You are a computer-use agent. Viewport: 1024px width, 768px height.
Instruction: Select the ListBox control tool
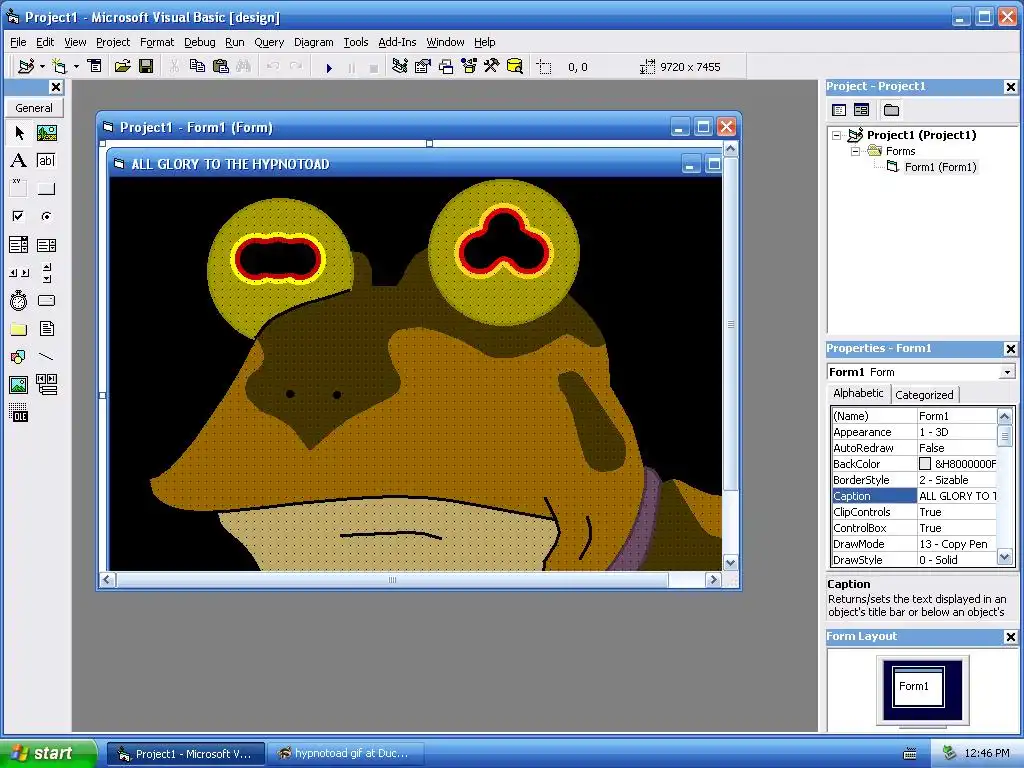pyautogui.click(x=46, y=245)
